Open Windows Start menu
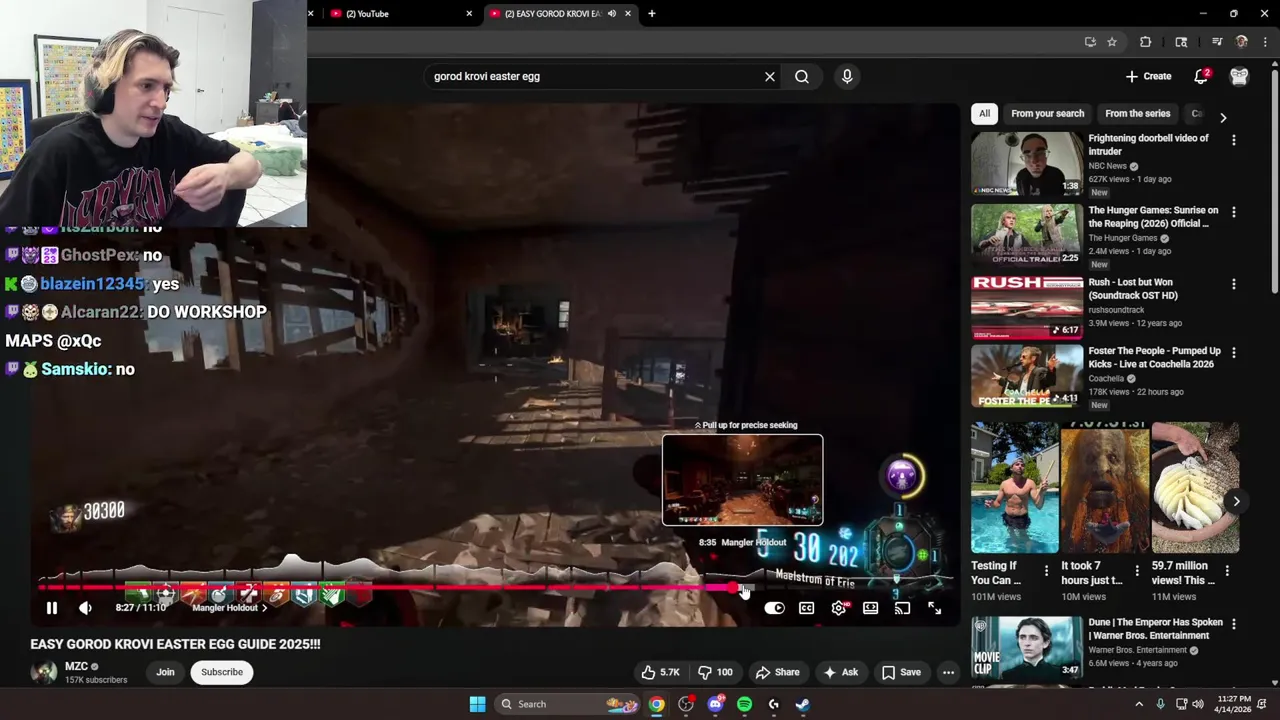The height and width of the screenshot is (720, 1280). (477, 704)
